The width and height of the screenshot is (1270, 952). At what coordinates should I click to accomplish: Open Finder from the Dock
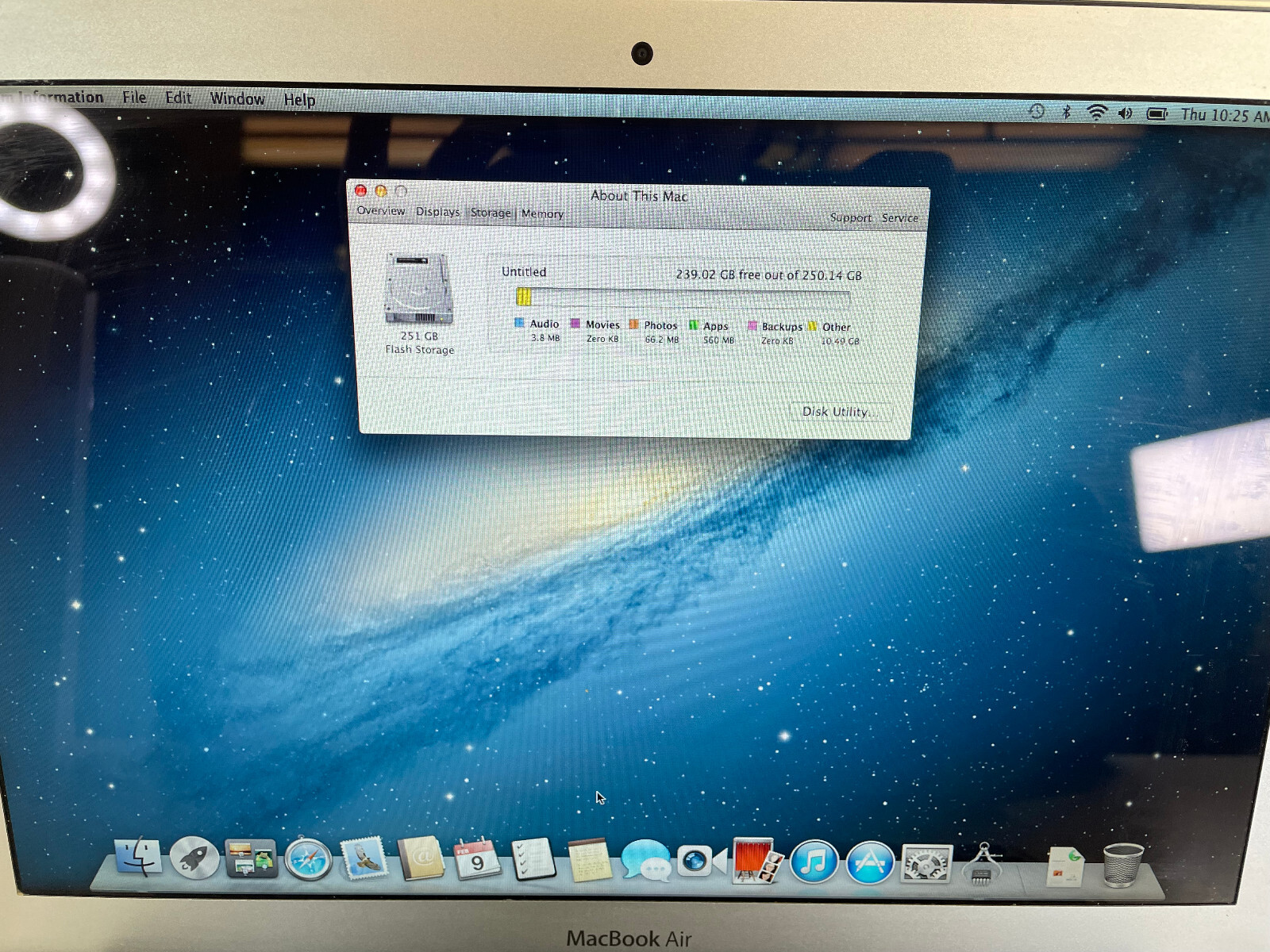pyautogui.click(x=137, y=858)
